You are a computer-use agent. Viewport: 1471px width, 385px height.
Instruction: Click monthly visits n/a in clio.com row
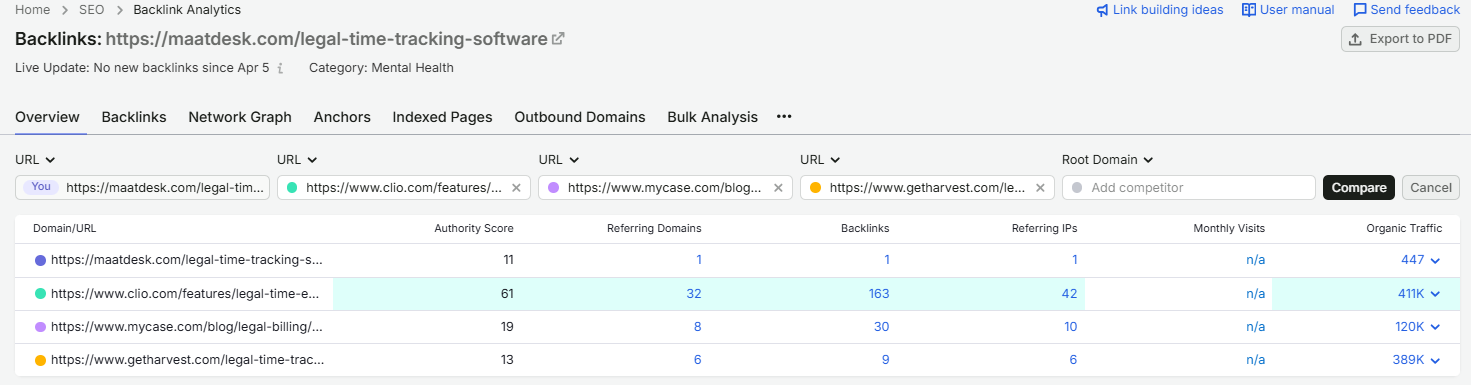1255,294
